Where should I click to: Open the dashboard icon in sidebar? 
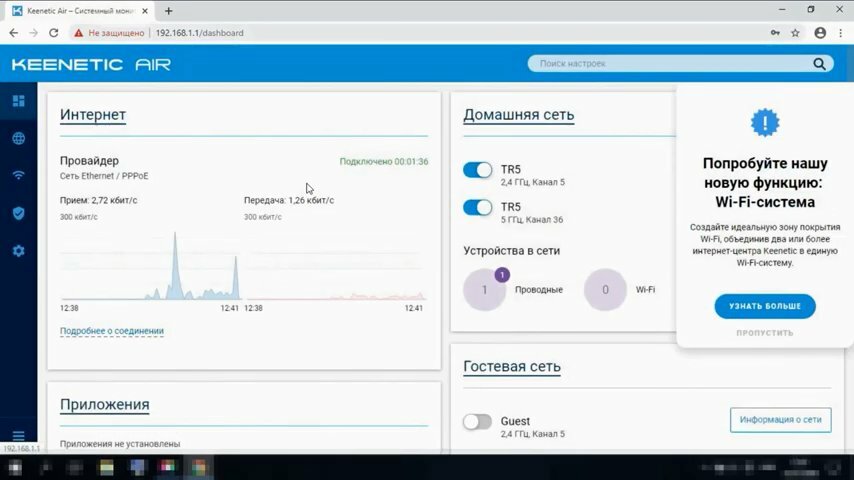point(19,101)
